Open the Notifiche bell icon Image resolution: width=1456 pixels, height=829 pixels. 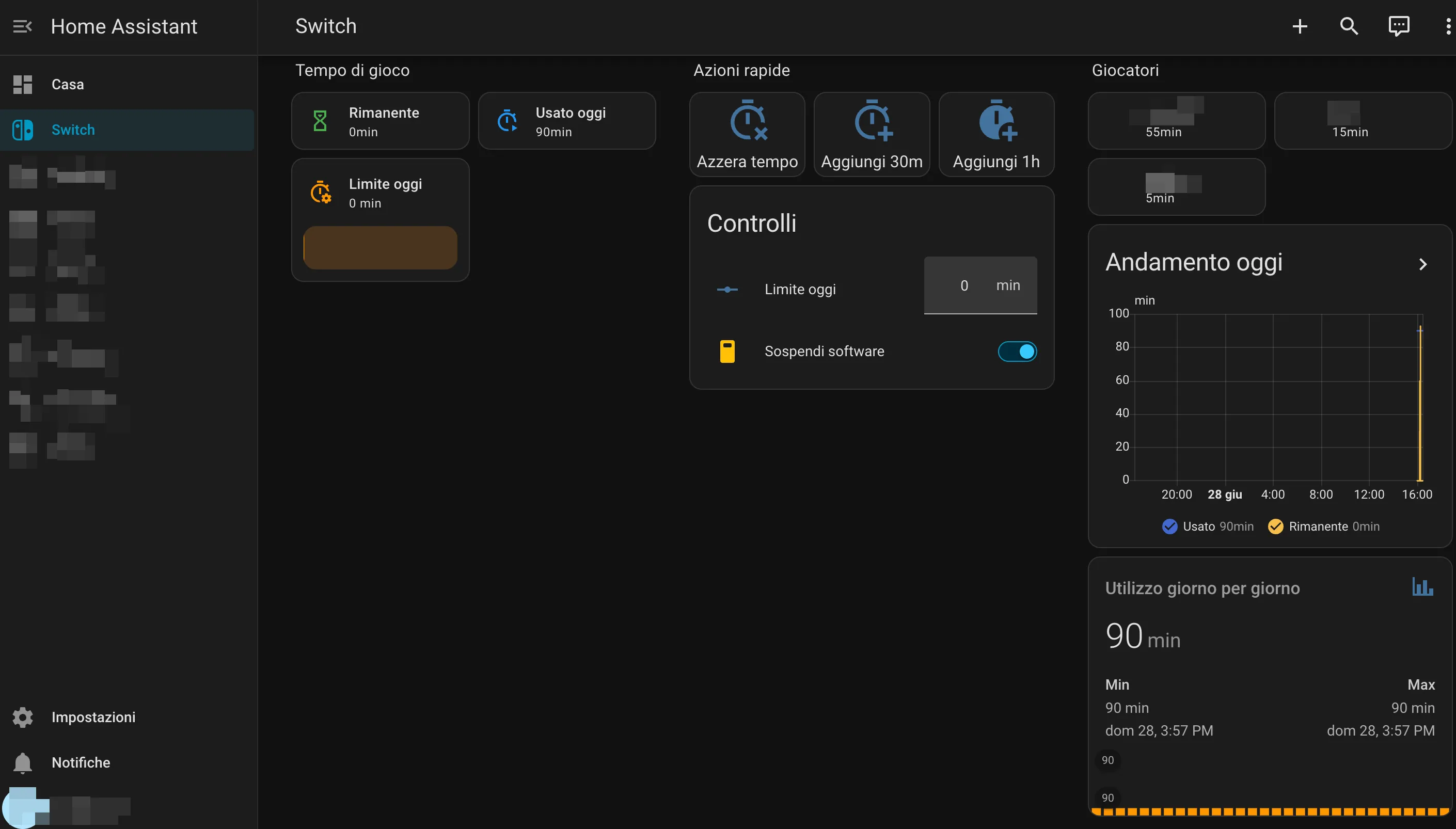(23, 763)
